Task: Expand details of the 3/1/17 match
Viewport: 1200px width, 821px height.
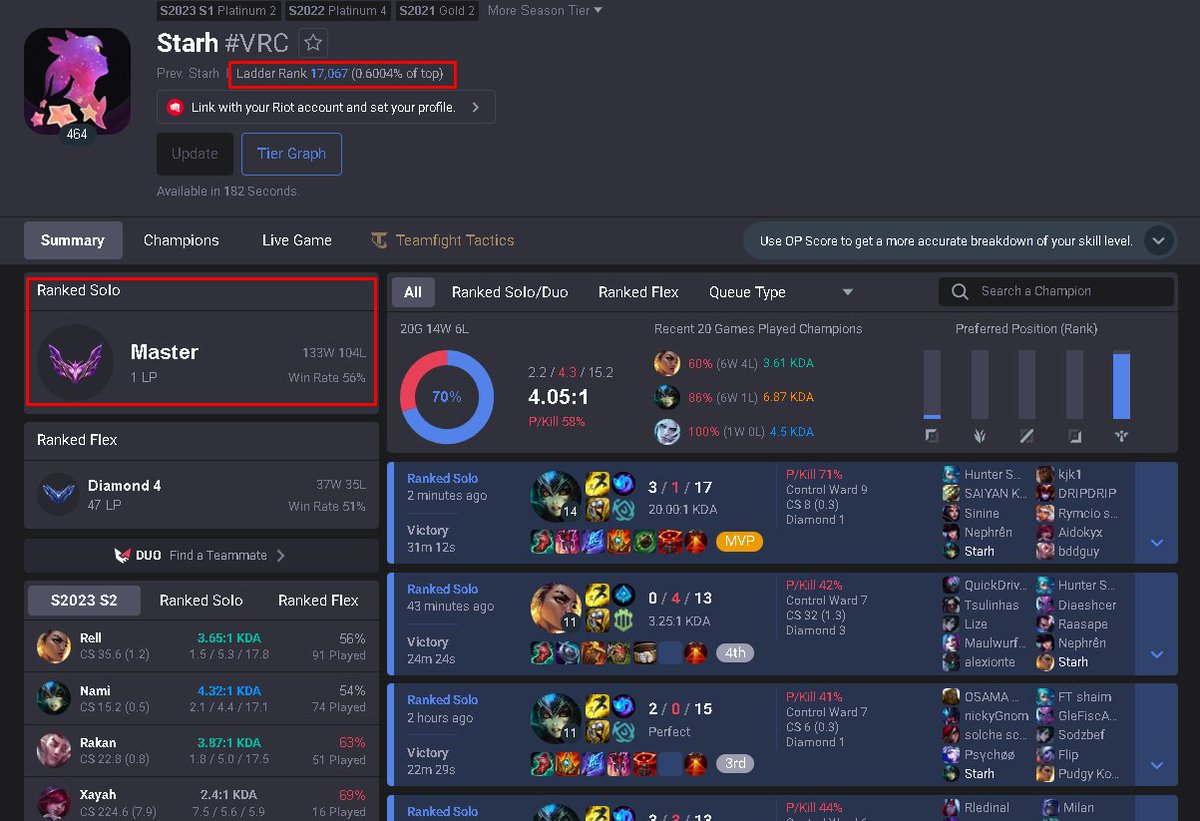Action: tap(1157, 542)
